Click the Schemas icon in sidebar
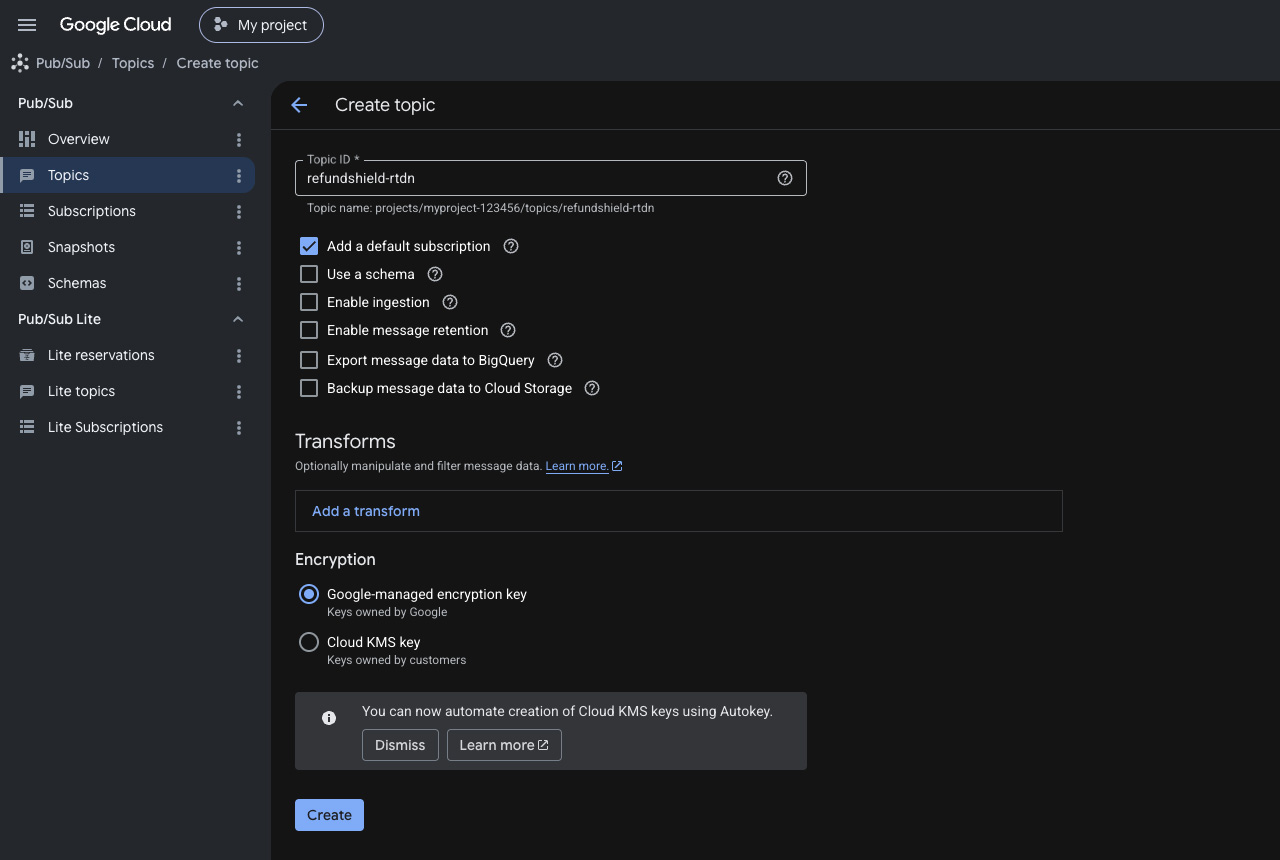Image resolution: width=1280 pixels, height=860 pixels. point(27,283)
